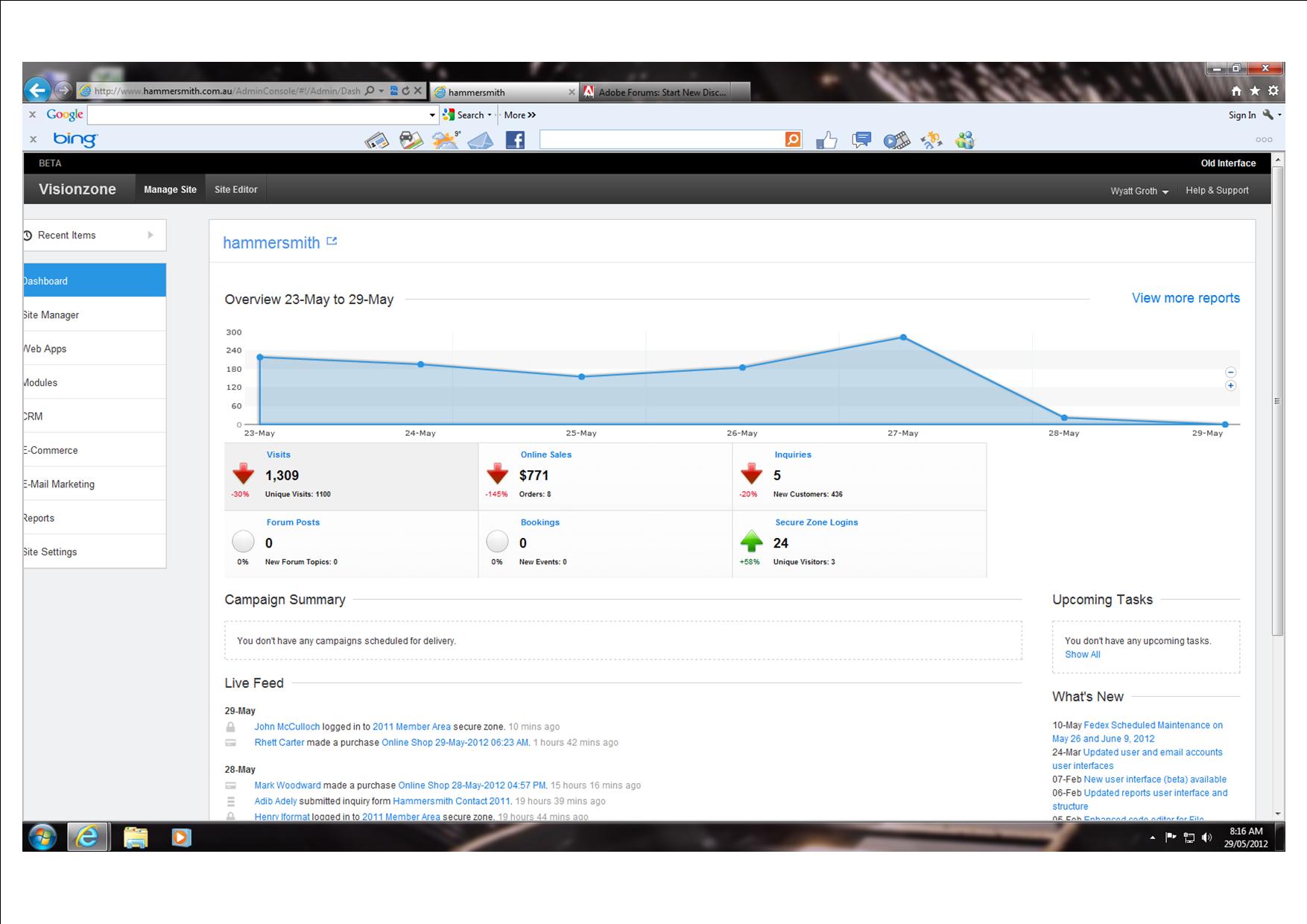Go back with the browser back arrow

tap(37, 90)
